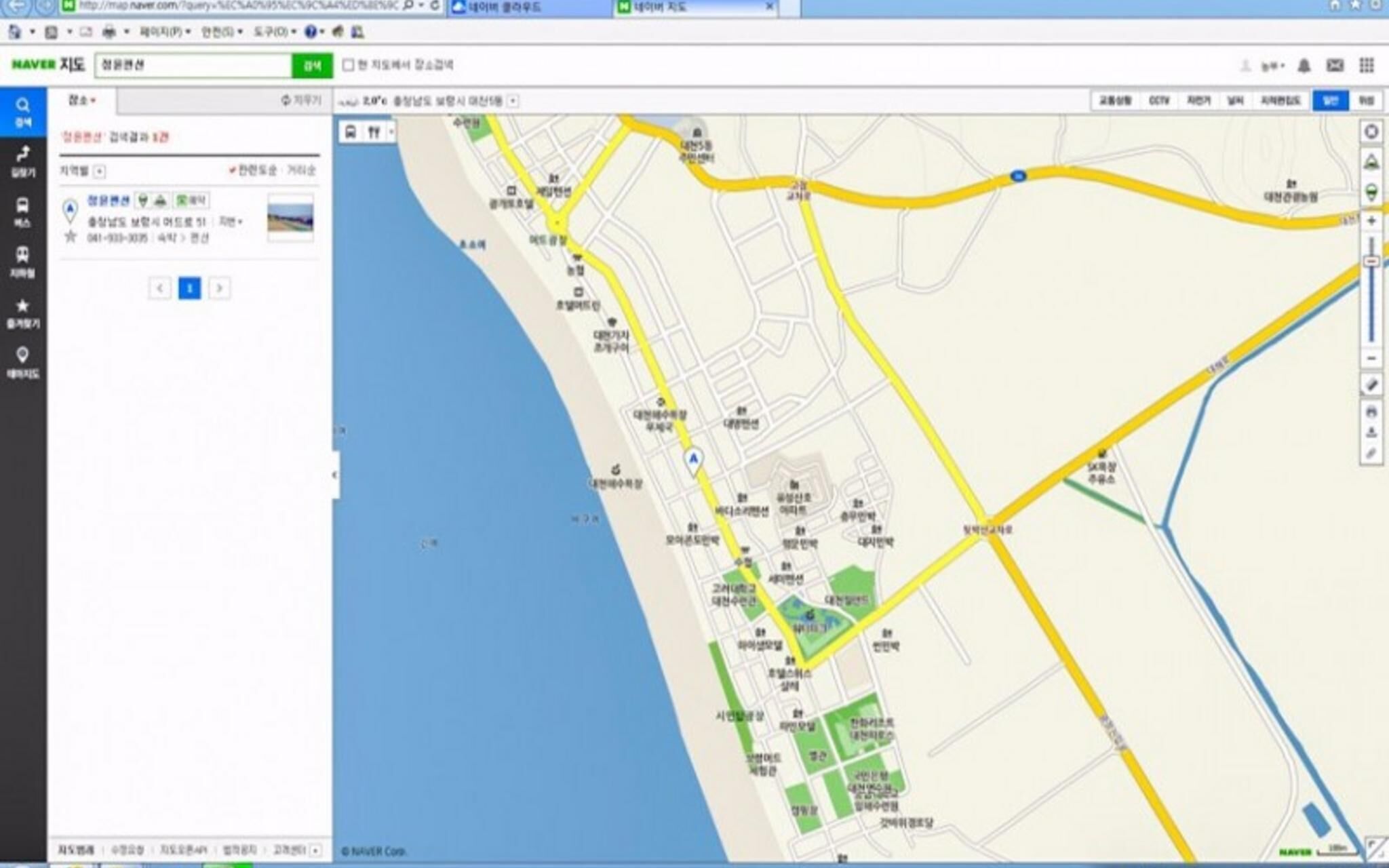Open the 장소 dropdown tab
This screenshot has height=868, width=1389.
(82, 100)
